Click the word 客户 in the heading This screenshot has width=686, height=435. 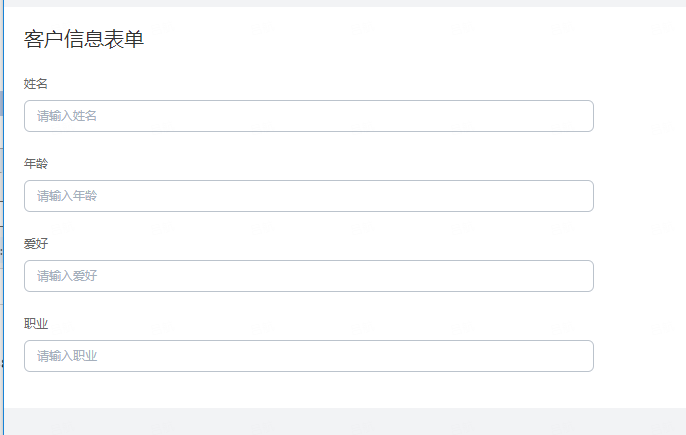pos(44,39)
